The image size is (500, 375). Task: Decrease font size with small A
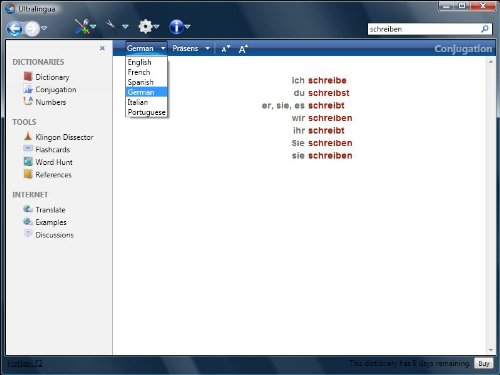226,49
